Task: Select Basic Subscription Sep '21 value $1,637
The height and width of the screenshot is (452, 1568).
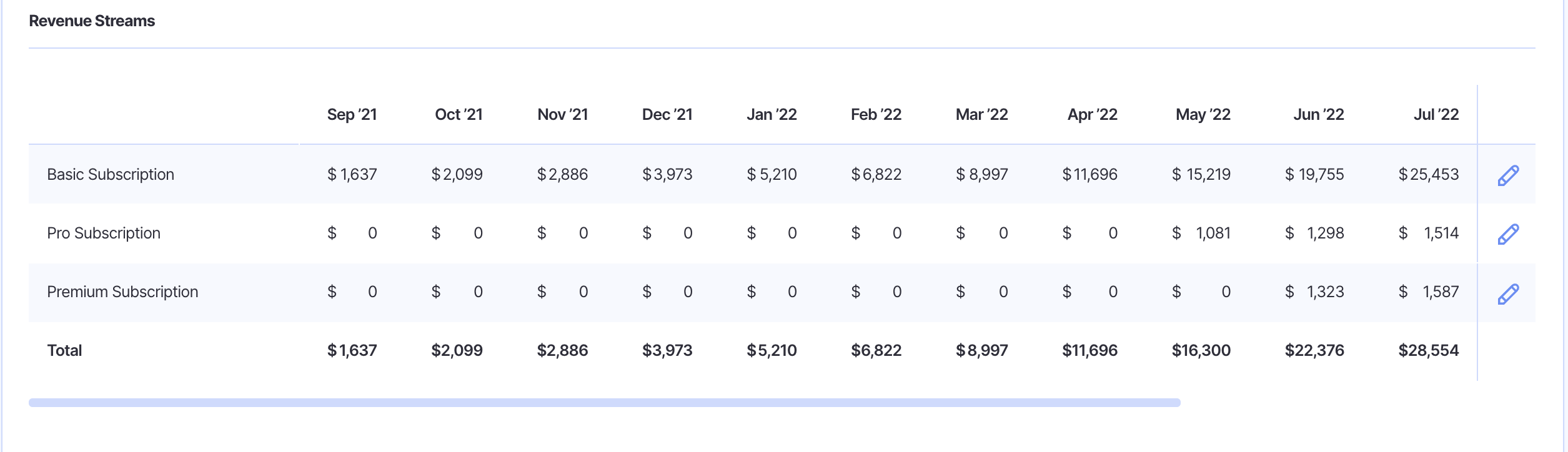Action: pos(352,174)
